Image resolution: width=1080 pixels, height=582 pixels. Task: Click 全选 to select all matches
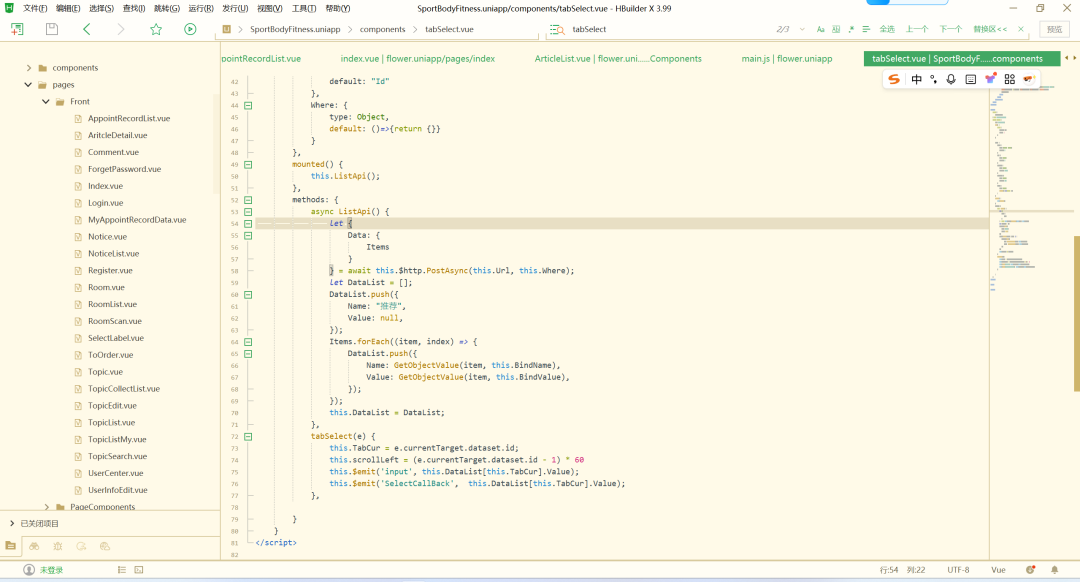887,29
